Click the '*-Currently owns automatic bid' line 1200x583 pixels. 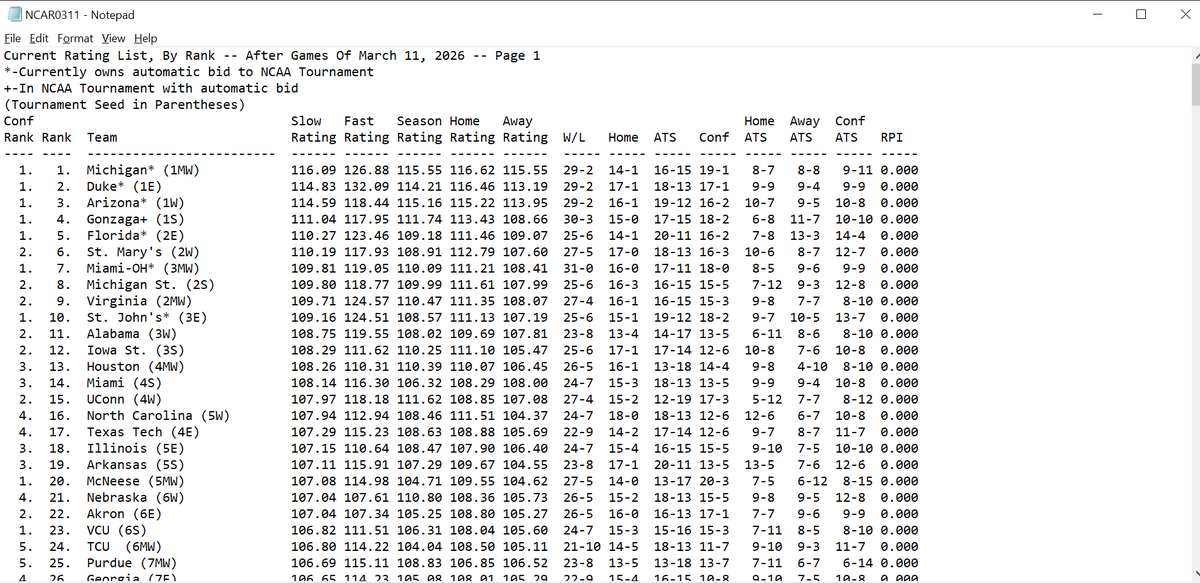point(189,72)
